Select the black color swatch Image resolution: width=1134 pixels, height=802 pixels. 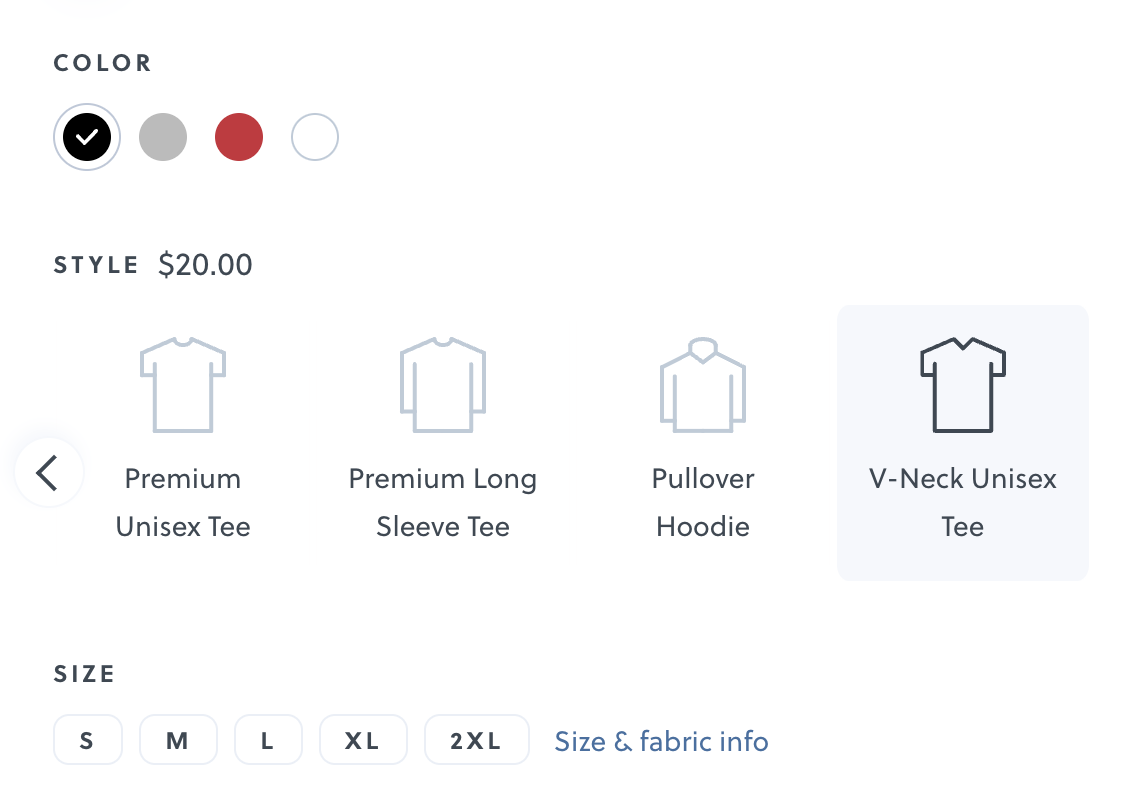click(87, 137)
